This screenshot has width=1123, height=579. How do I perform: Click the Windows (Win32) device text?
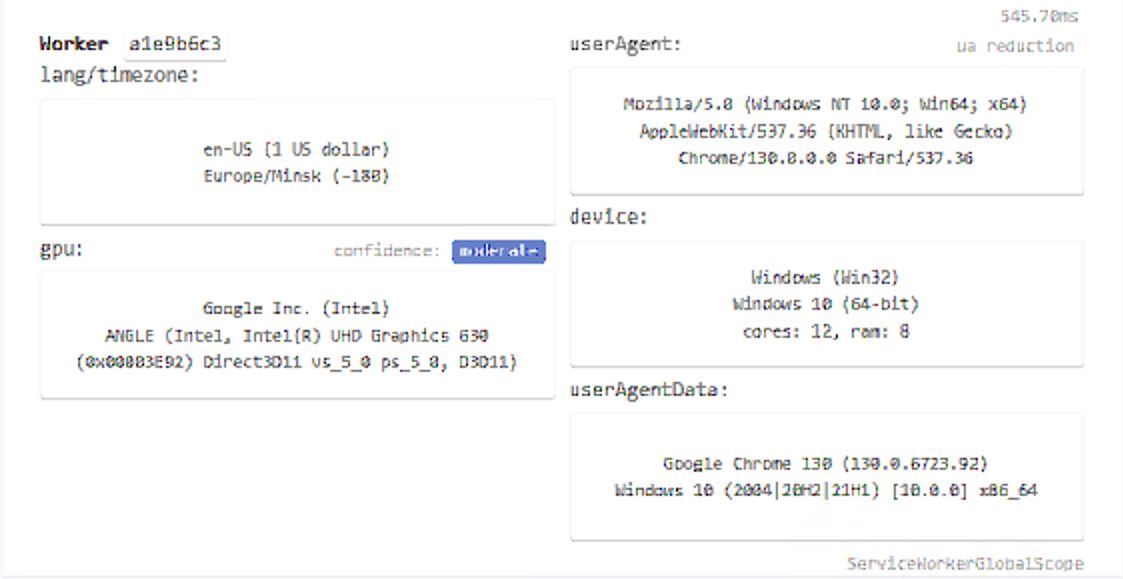[825, 277]
